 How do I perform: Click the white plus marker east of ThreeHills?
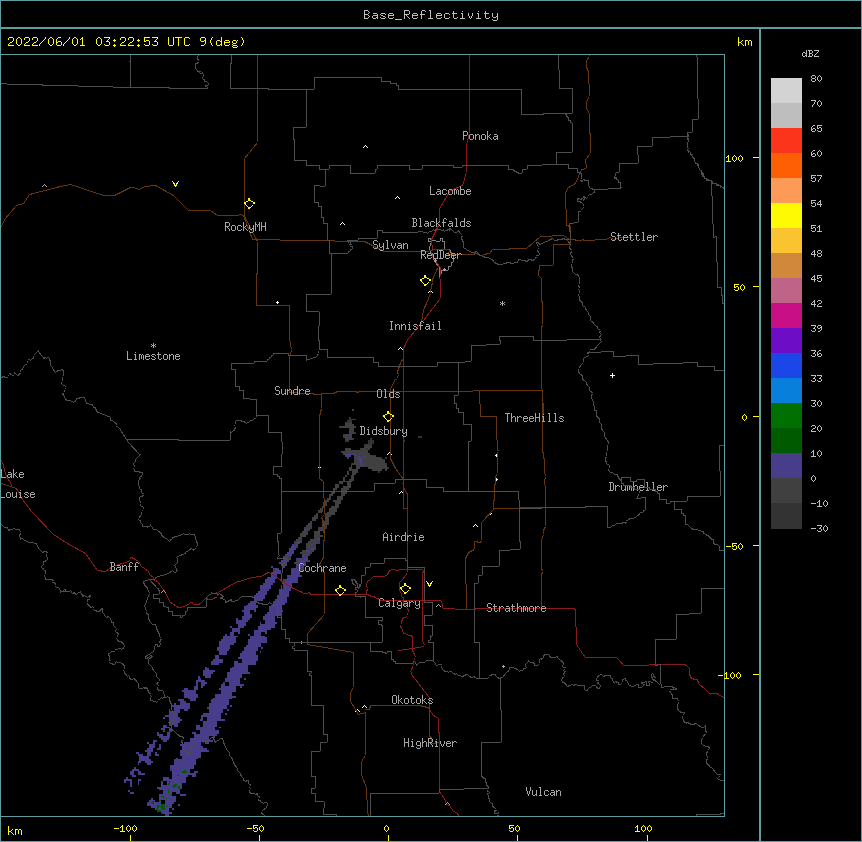612,375
